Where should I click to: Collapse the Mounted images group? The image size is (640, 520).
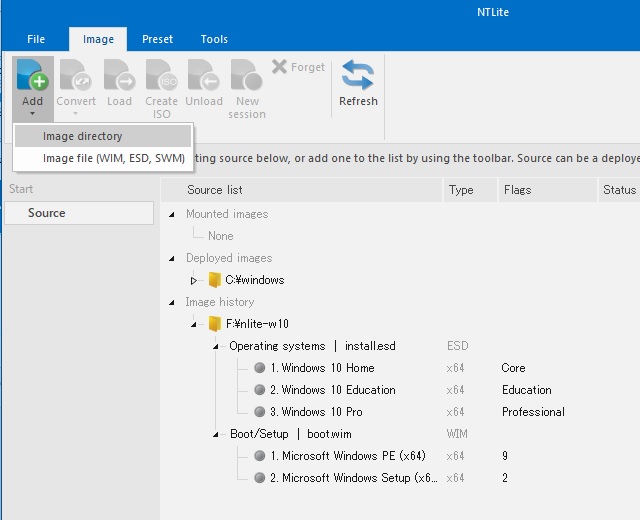172,214
